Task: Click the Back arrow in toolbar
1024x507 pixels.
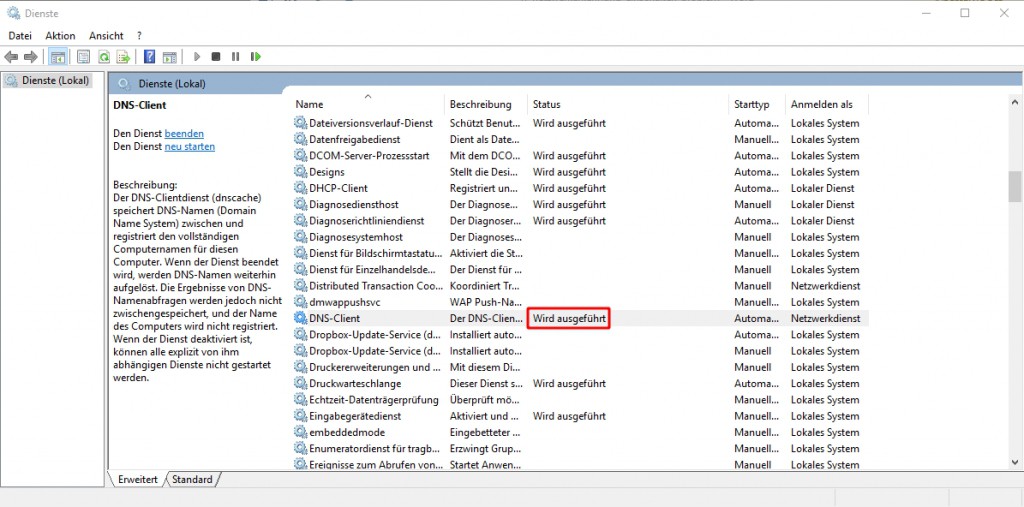Action: click(x=11, y=57)
